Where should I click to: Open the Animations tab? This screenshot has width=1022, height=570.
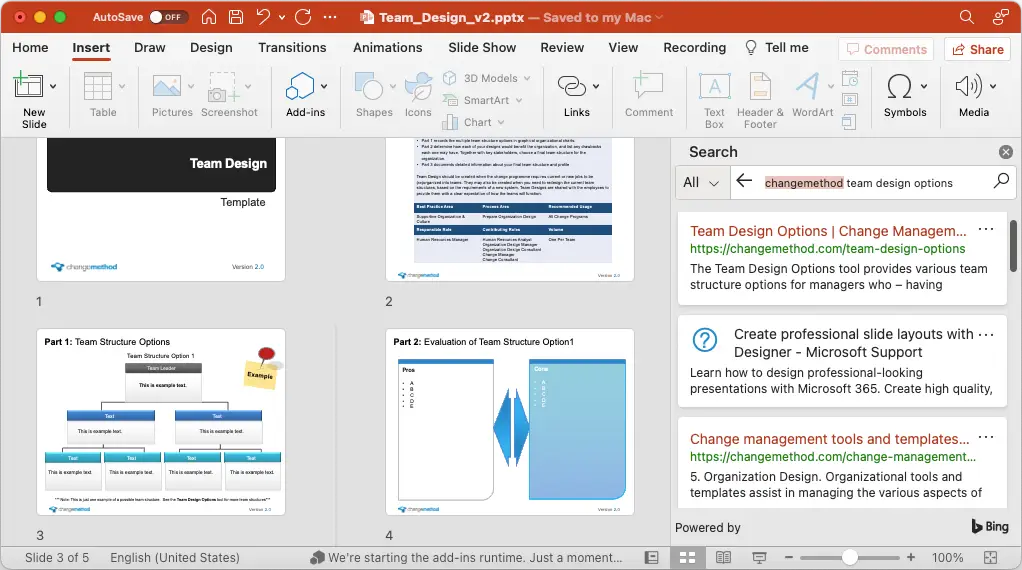click(387, 48)
